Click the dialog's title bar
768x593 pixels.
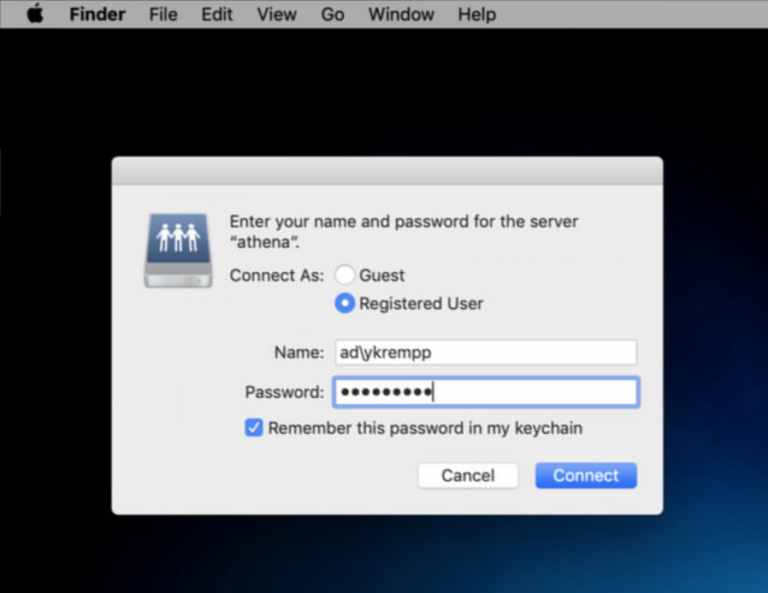386,171
